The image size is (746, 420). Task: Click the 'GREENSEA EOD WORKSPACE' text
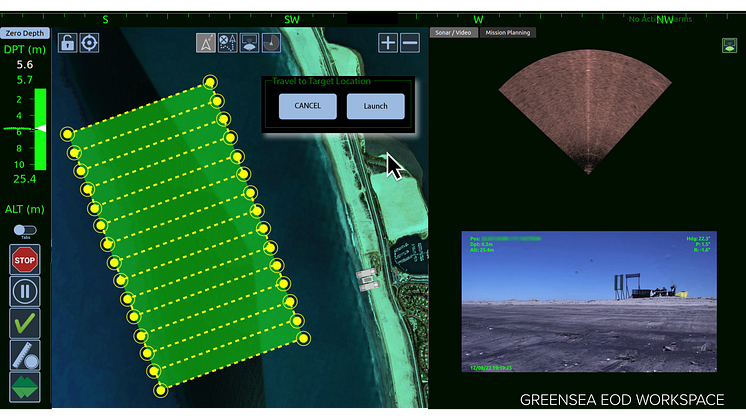[622, 400]
